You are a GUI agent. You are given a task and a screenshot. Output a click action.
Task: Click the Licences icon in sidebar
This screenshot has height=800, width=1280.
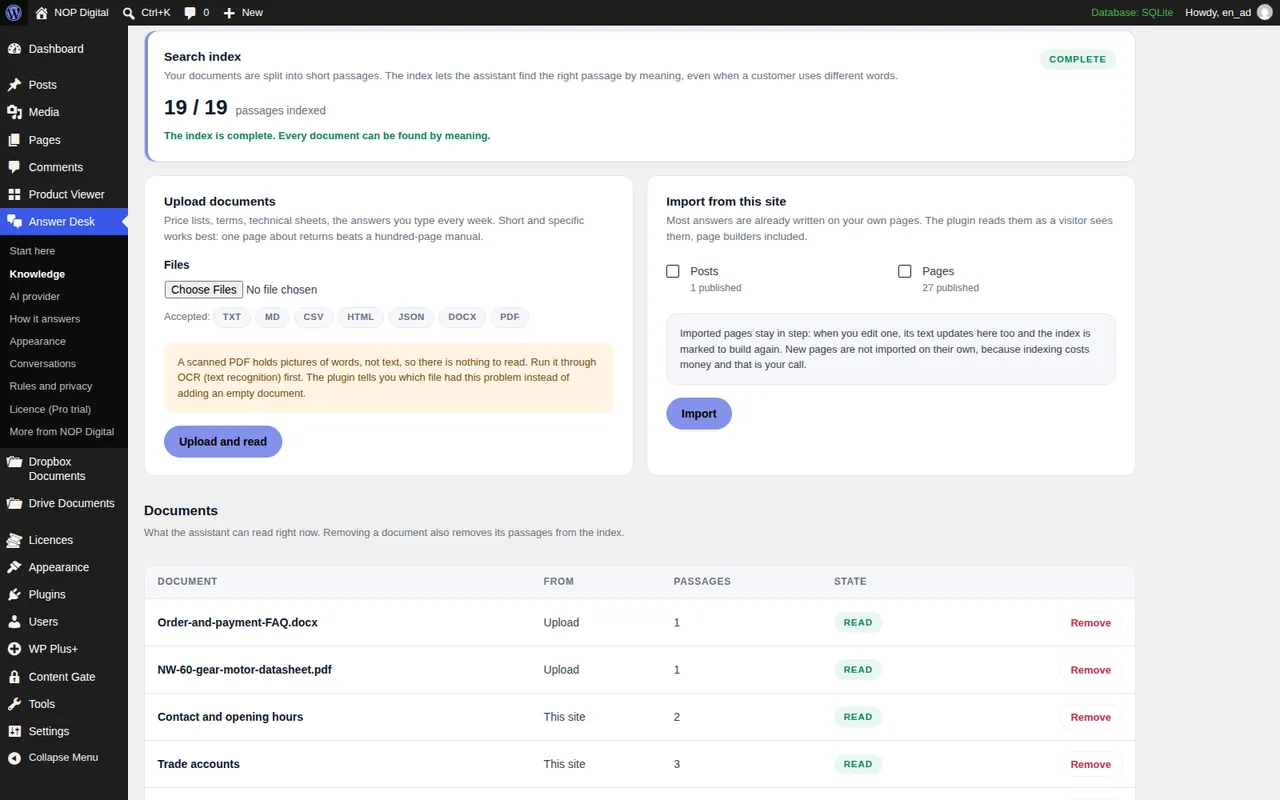pos(14,540)
